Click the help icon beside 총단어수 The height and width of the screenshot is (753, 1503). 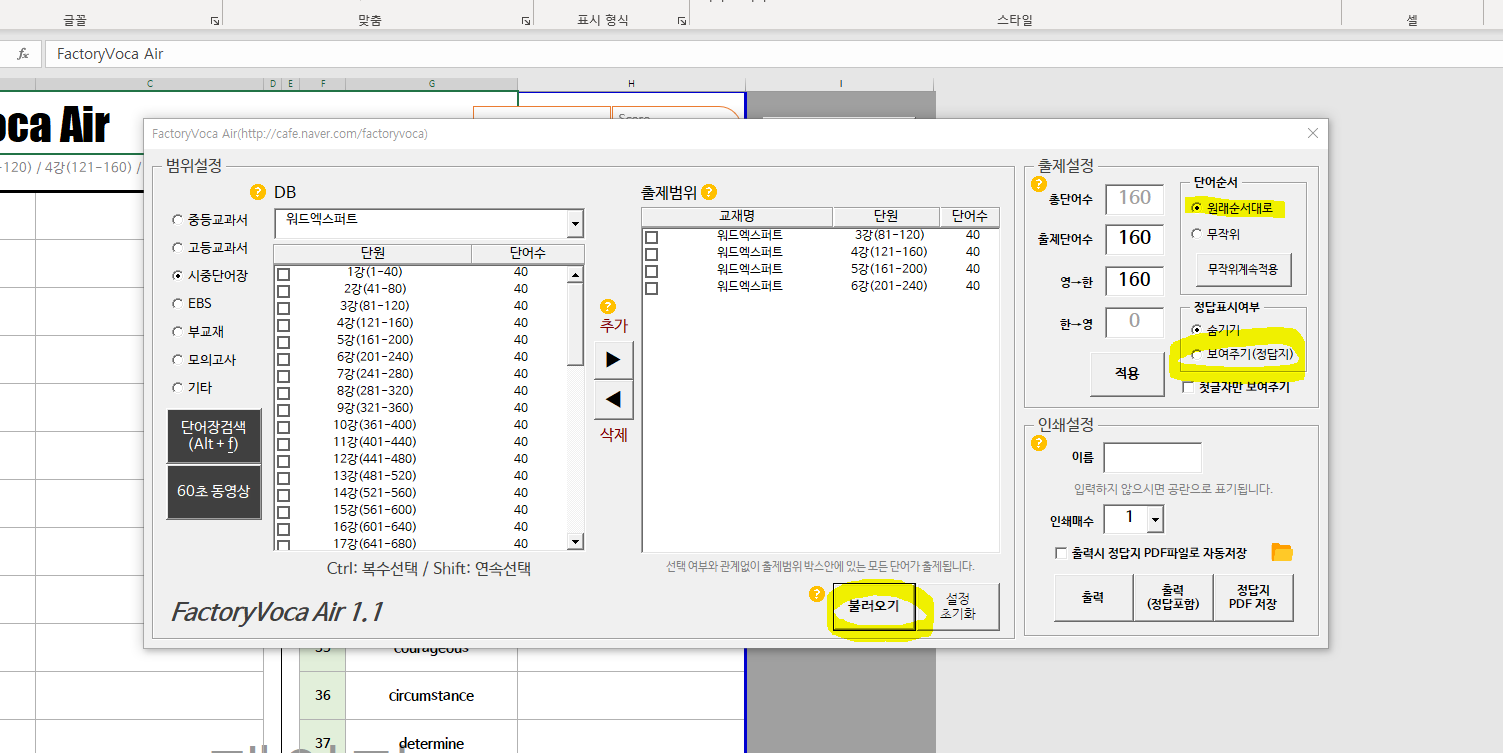(1038, 184)
